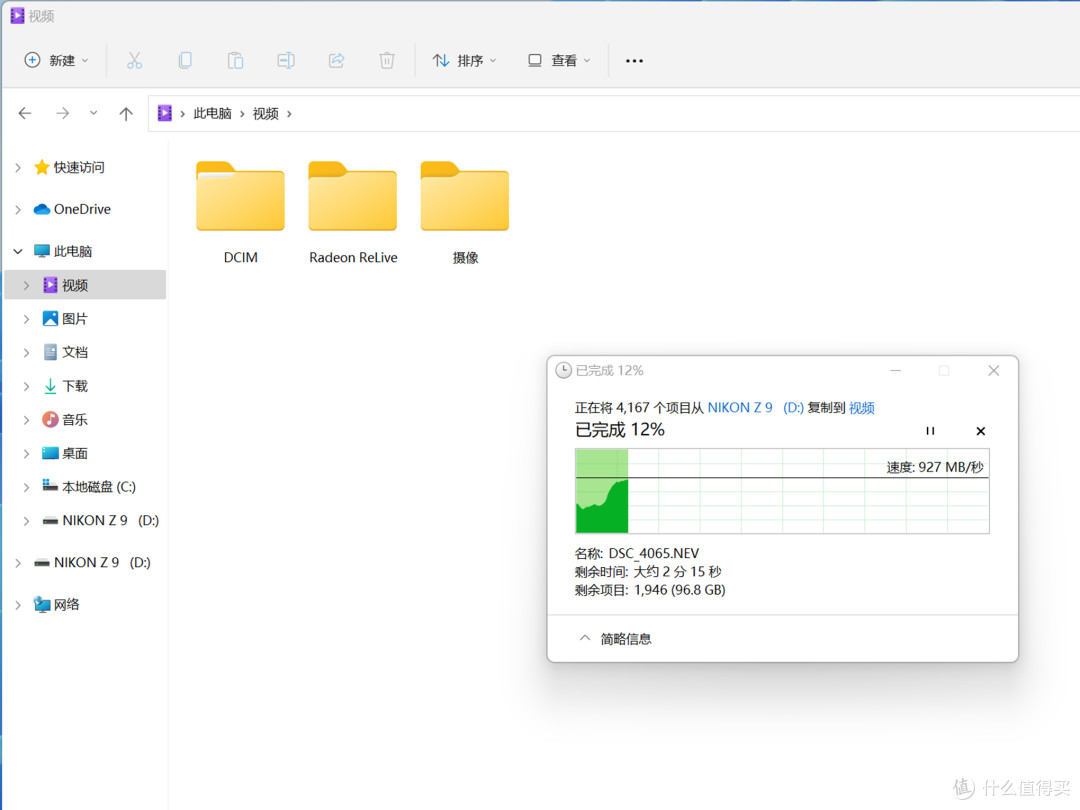
Task: Go forward with the right arrow
Action: pos(63,113)
